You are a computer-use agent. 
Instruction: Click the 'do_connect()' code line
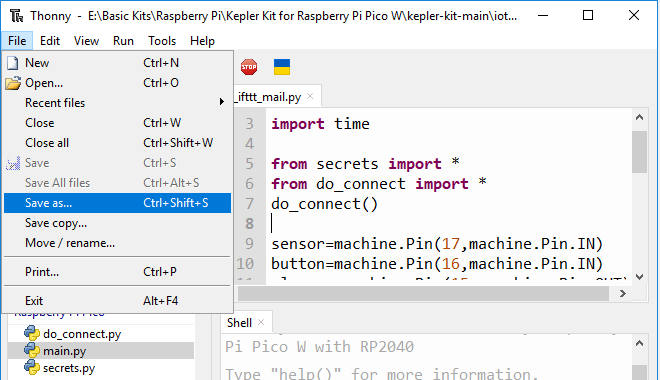[x=325, y=204]
